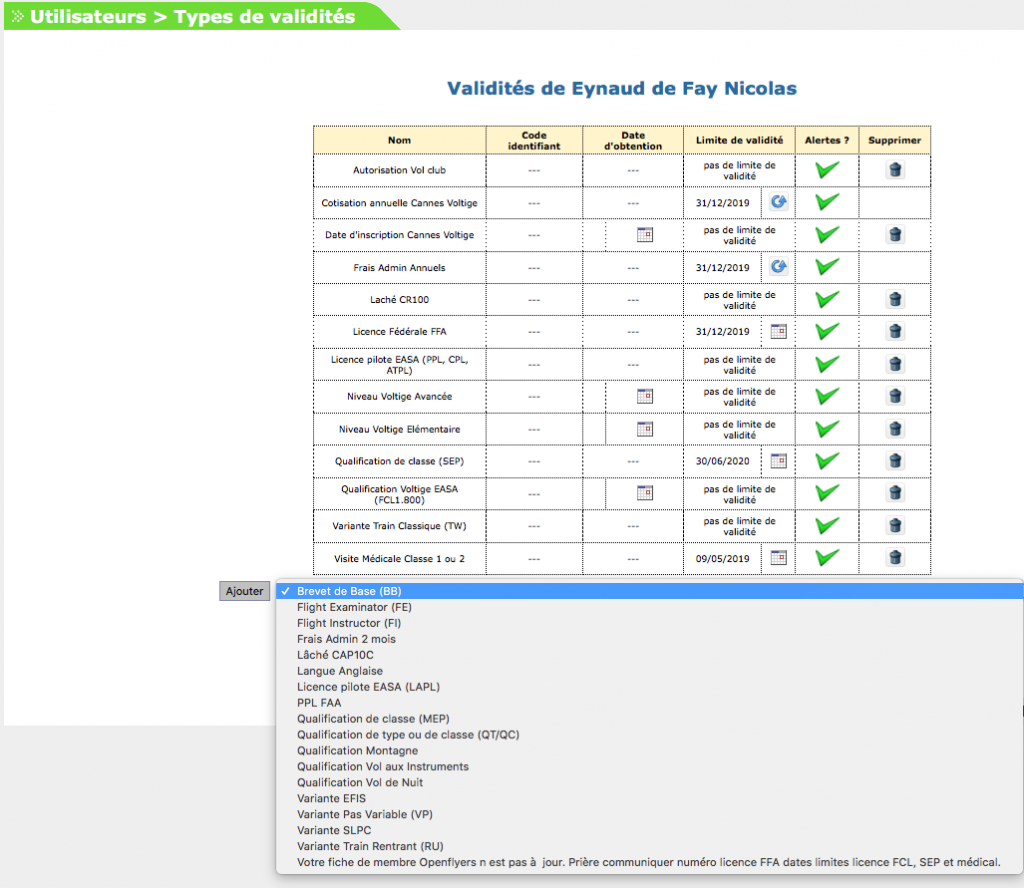1024x888 pixels.
Task: Delete the Laché CR100 validity
Action: 895,299
